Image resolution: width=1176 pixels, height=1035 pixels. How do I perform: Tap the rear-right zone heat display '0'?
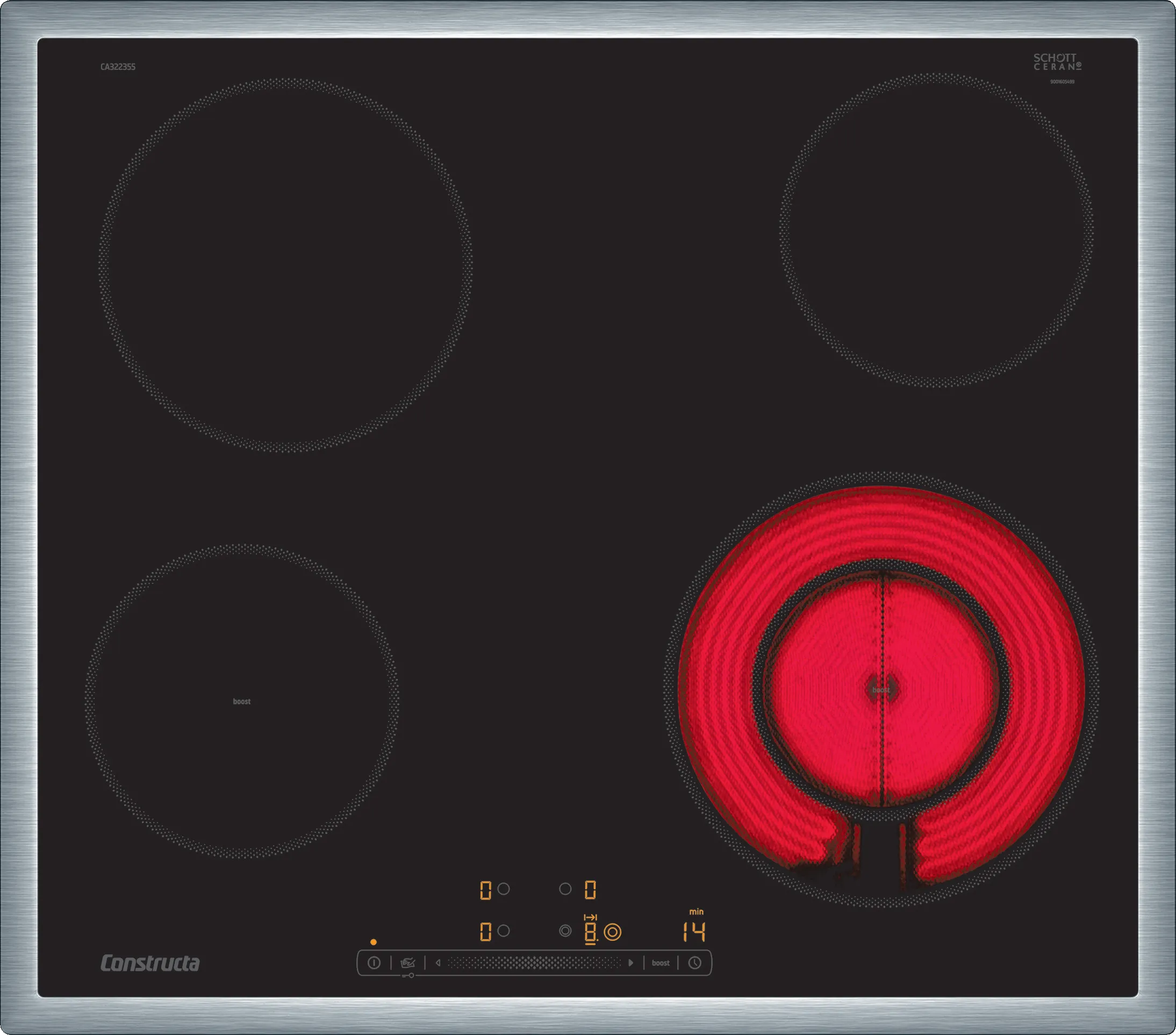[590, 890]
